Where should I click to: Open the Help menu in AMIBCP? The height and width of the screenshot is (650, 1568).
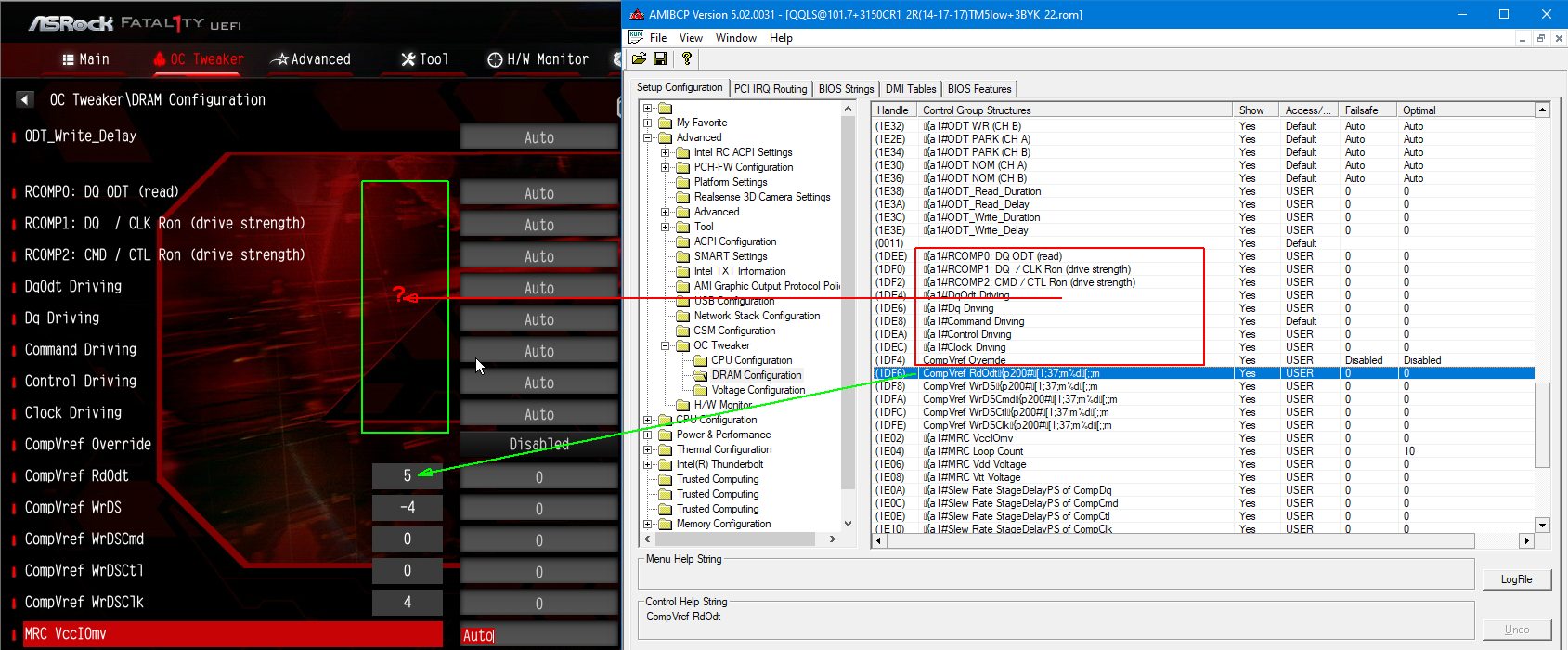click(781, 38)
